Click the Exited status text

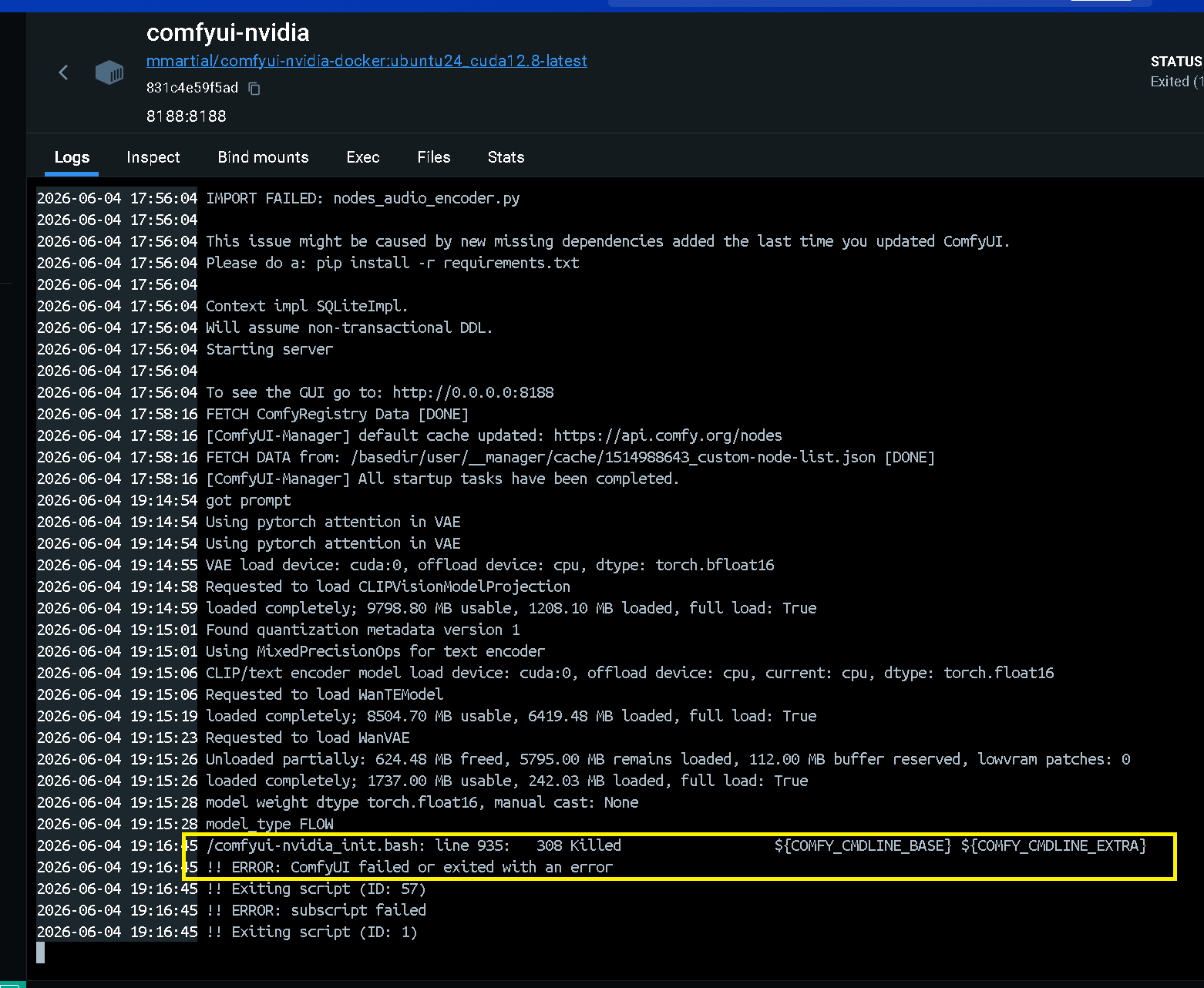1176,82
